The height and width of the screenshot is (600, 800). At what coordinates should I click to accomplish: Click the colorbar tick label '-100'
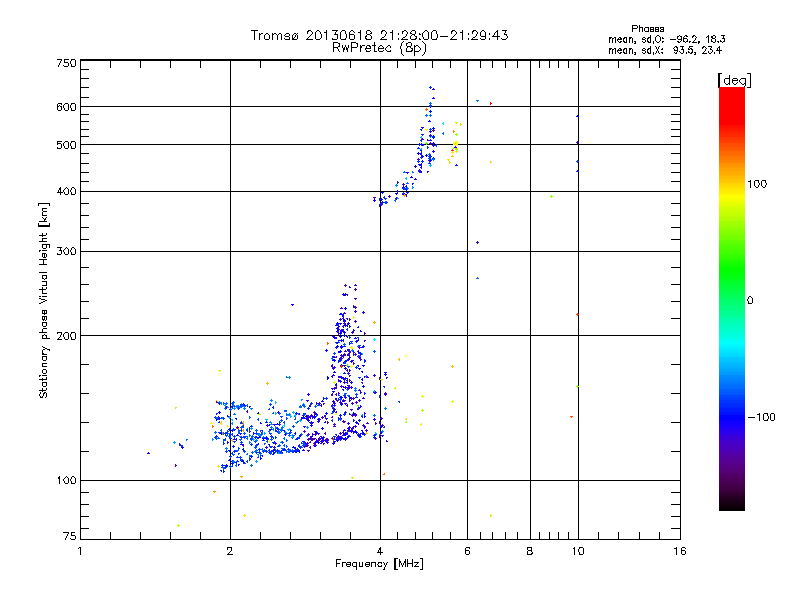pyautogui.click(x=762, y=417)
